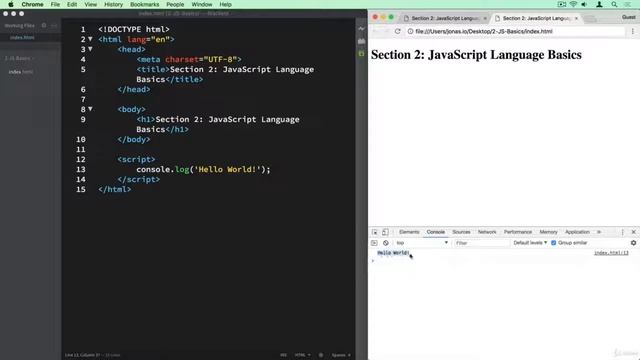Open Brackets Live Preview lightning icon
The height and width of the screenshot is (360, 640).
coord(361,29)
